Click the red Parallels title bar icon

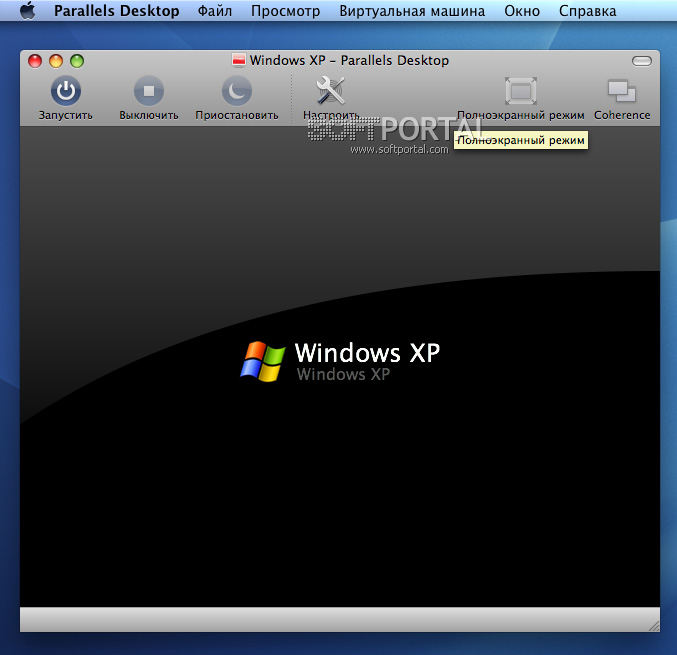click(x=238, y=60)
